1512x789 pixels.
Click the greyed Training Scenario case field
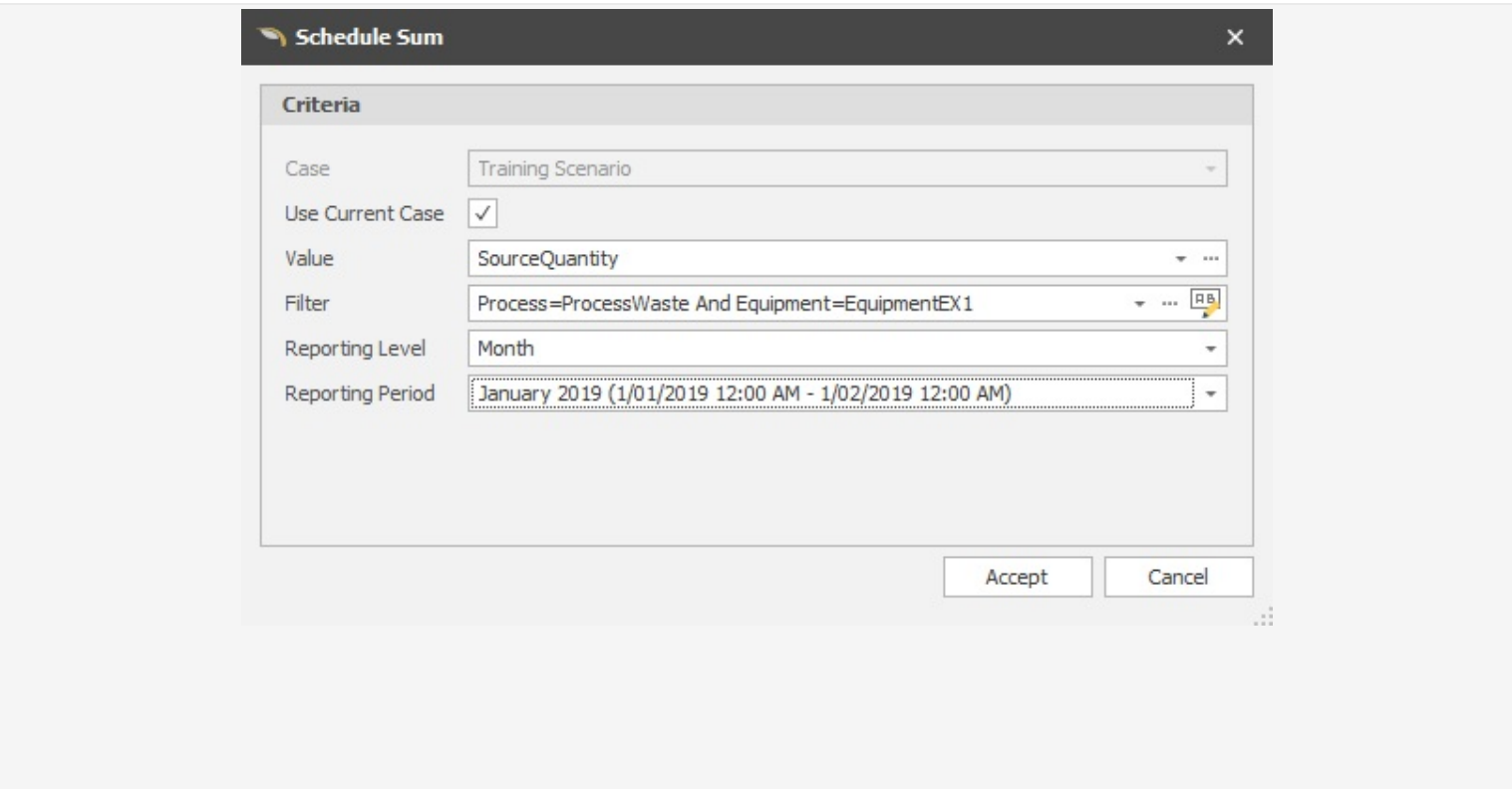pos(698,168)
